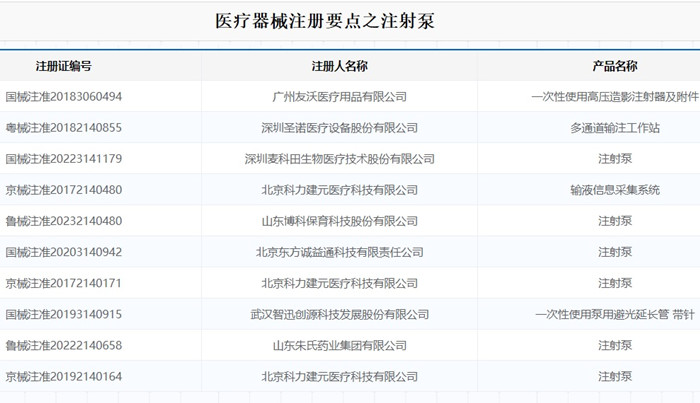Select registrant 广州友沃医疗用品有限公司
700x403 pixels.
(x=339, y=96)
